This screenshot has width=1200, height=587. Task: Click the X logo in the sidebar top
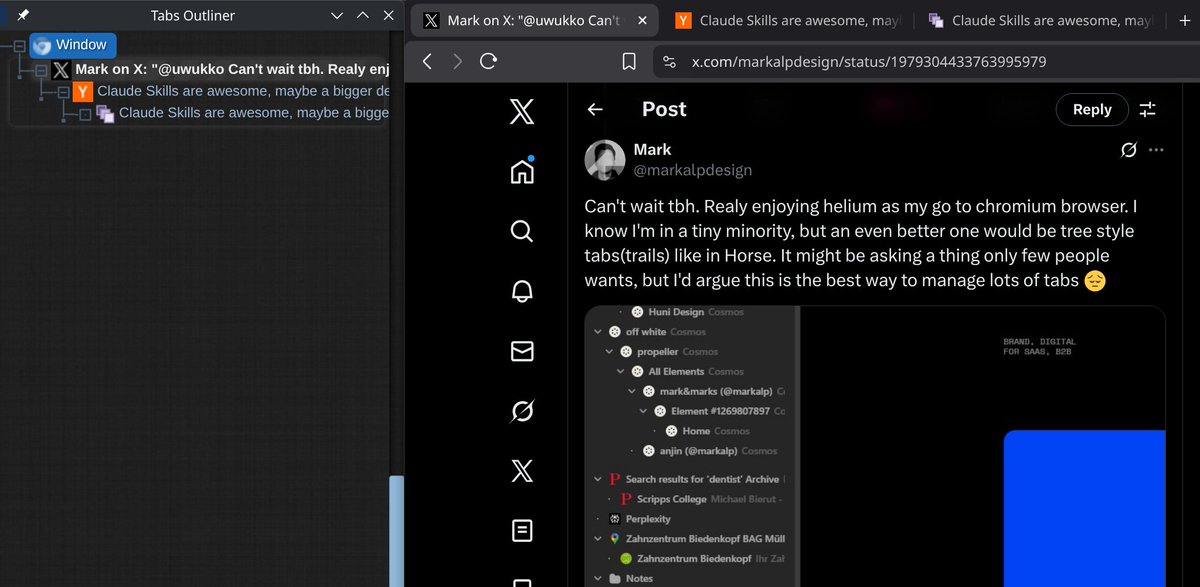(522, 111)
